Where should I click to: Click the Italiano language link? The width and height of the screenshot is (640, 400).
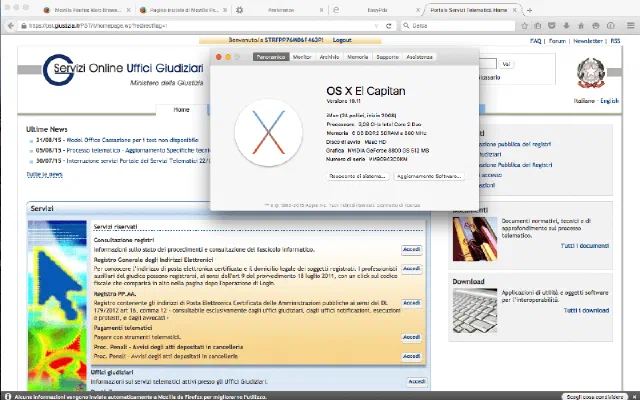point(584,101)
